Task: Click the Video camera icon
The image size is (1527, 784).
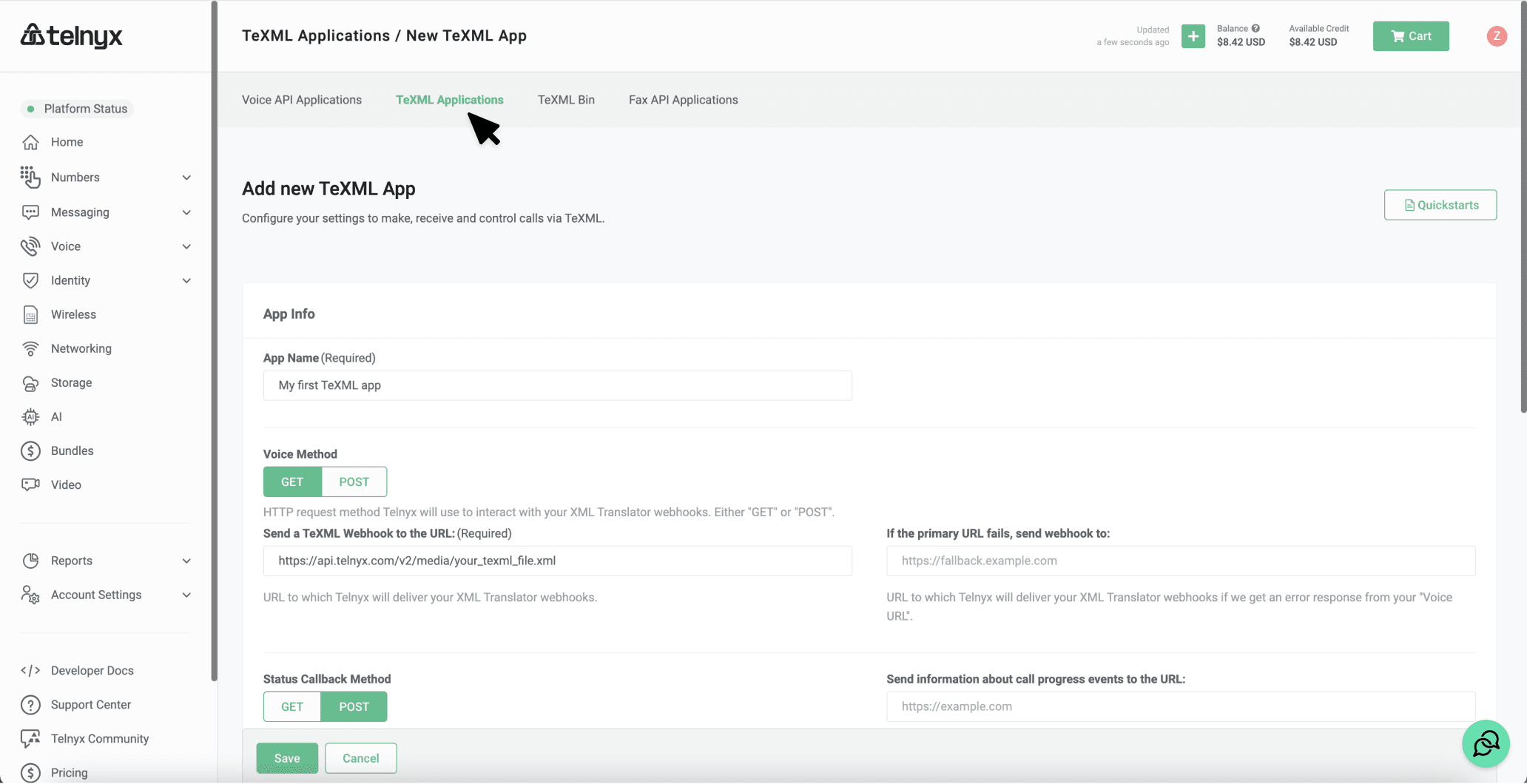Action: pyautogui.click(x=30, y=484)
